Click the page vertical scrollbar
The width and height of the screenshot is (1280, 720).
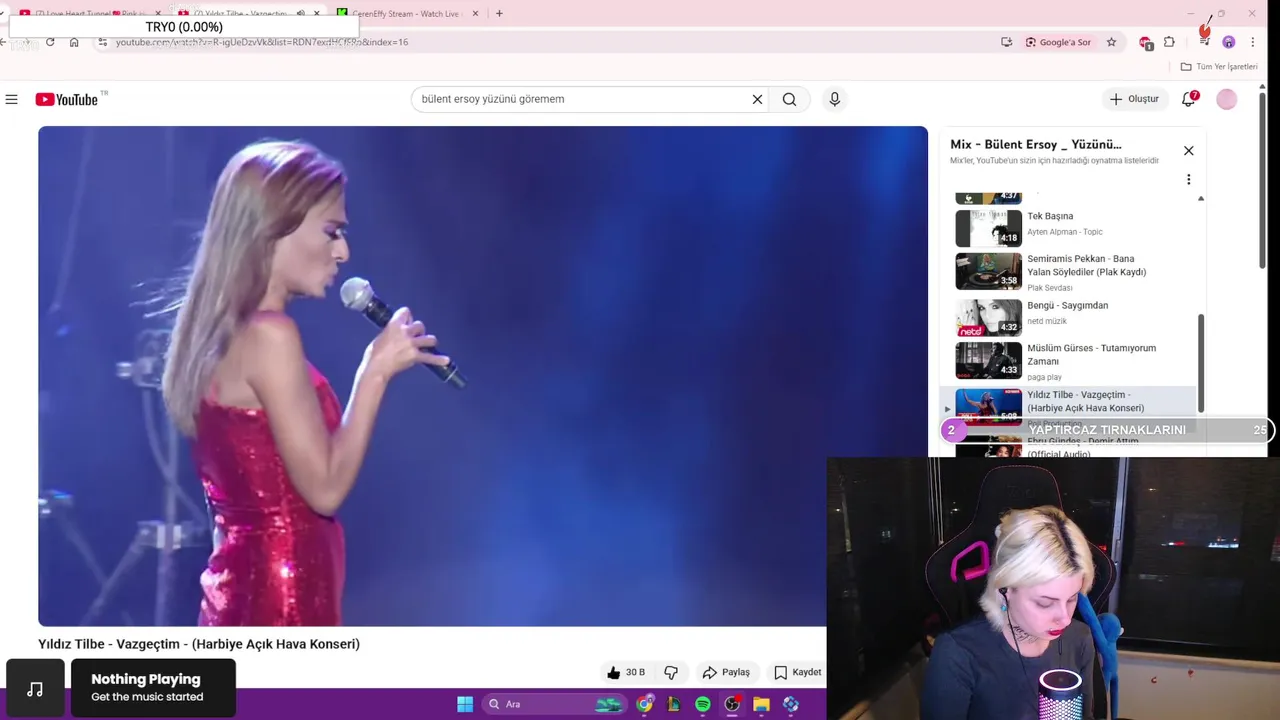1263,180
